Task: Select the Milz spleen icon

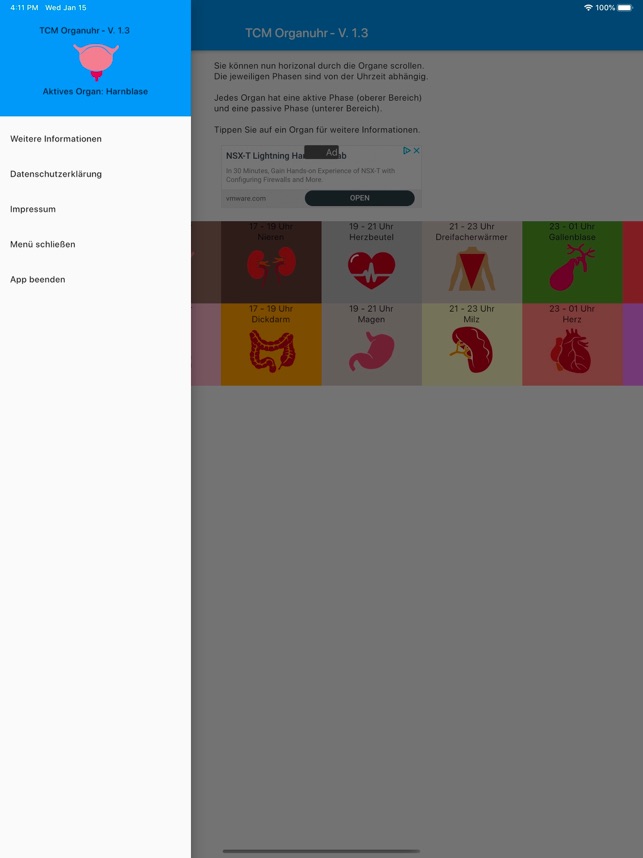Action: (472, 350)
